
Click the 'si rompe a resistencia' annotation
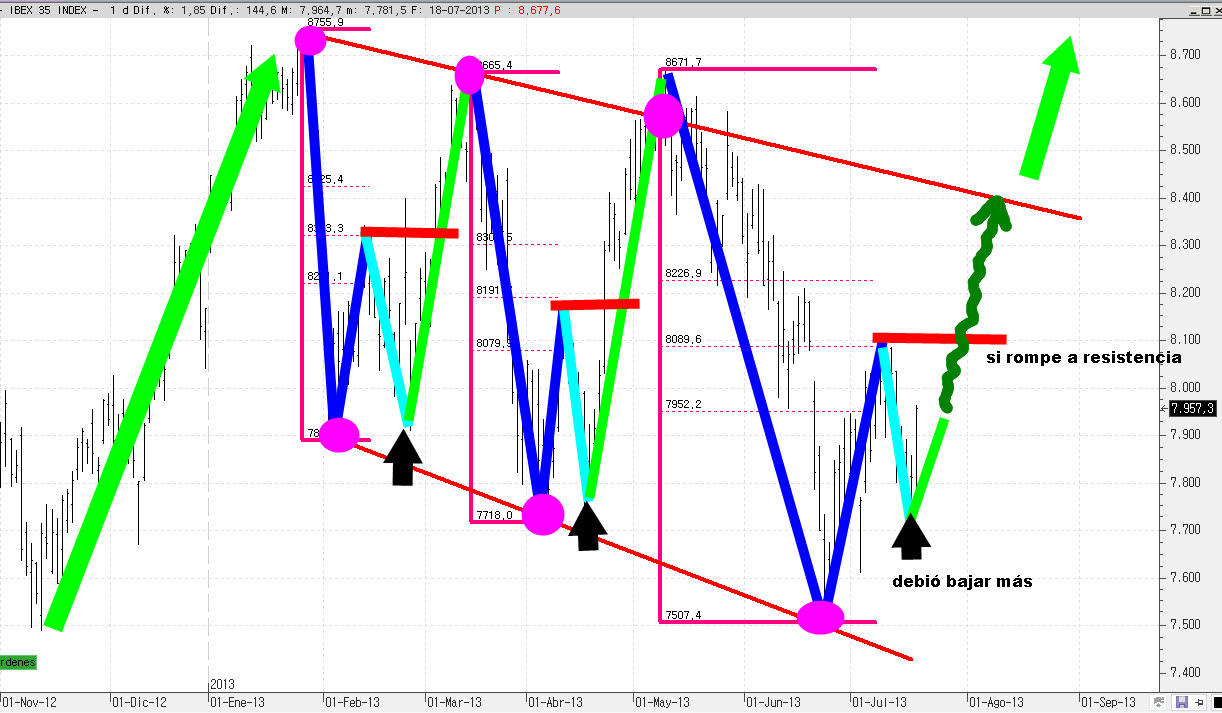1084,357
